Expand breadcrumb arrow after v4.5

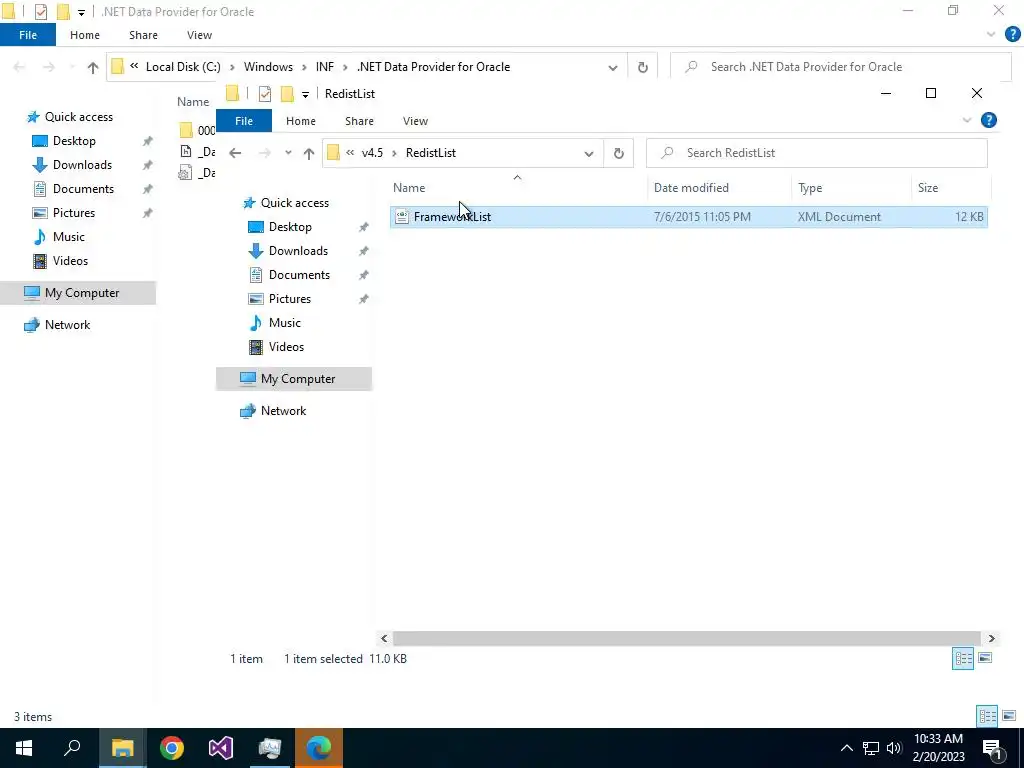[394, 153]
